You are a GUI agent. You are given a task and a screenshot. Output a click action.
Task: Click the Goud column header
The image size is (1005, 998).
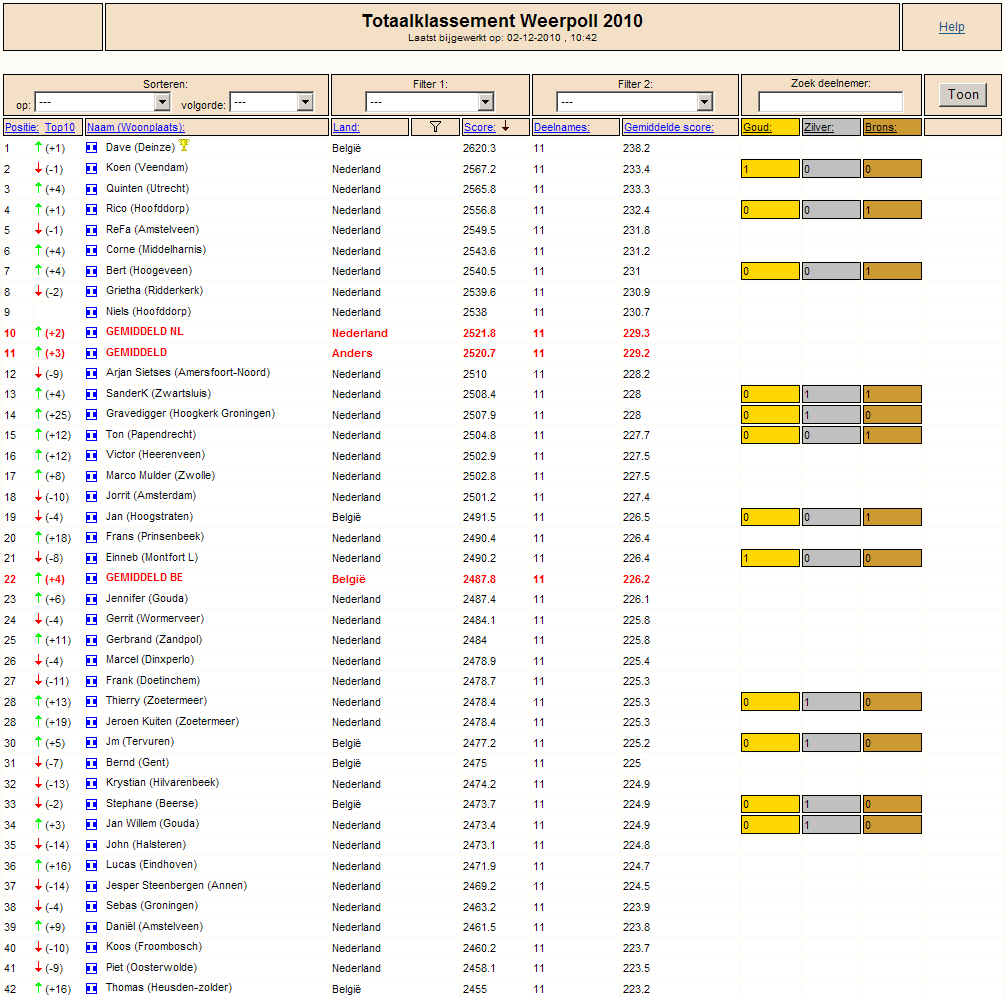click(x=757, y=128)
